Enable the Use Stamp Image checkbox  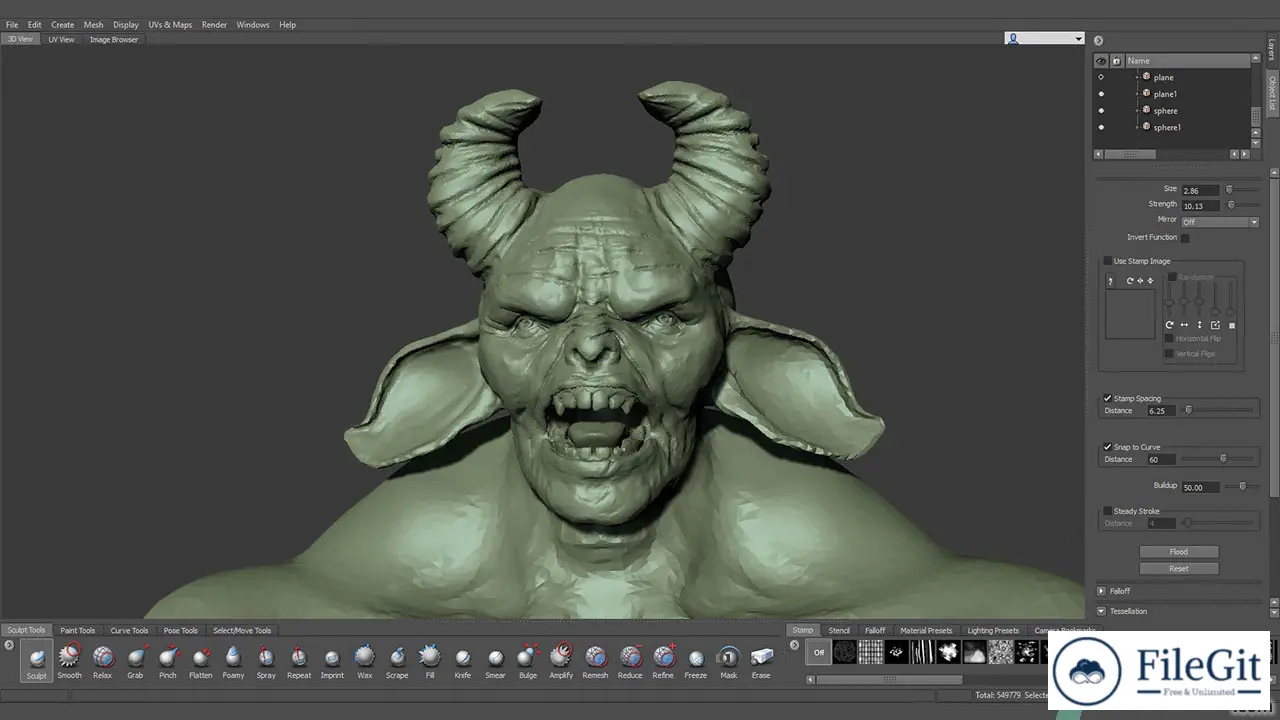(1108, 261)
